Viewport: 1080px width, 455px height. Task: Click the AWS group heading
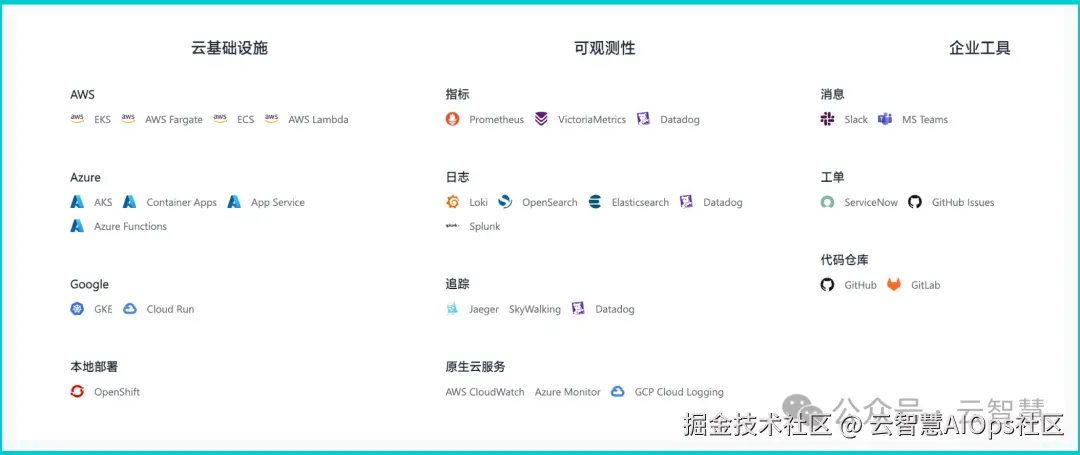(83, 94)
